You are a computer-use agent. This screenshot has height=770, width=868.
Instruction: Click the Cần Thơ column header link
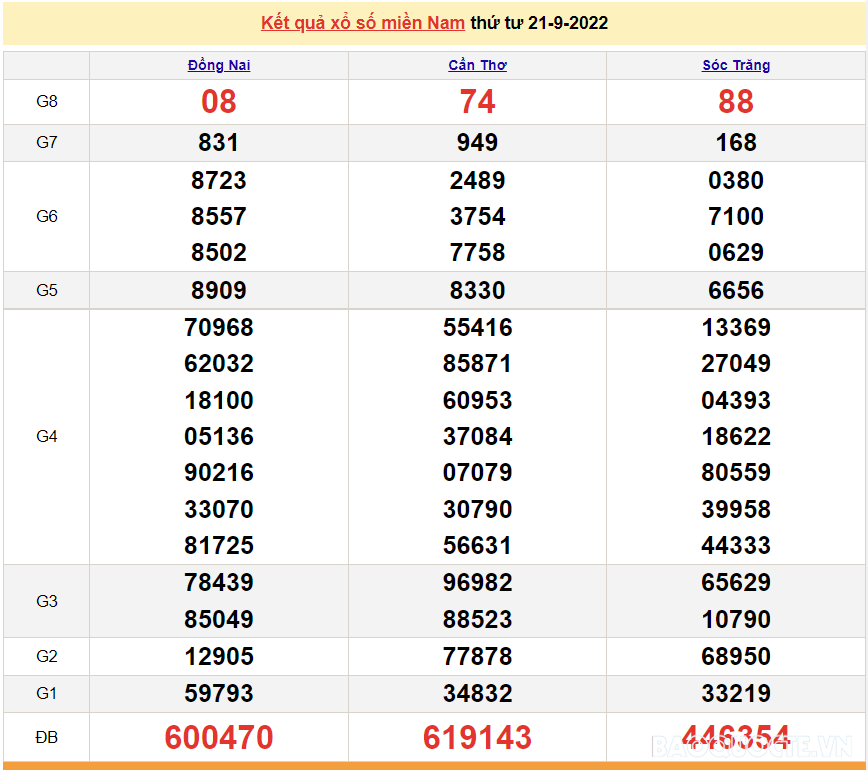point(477,65)
